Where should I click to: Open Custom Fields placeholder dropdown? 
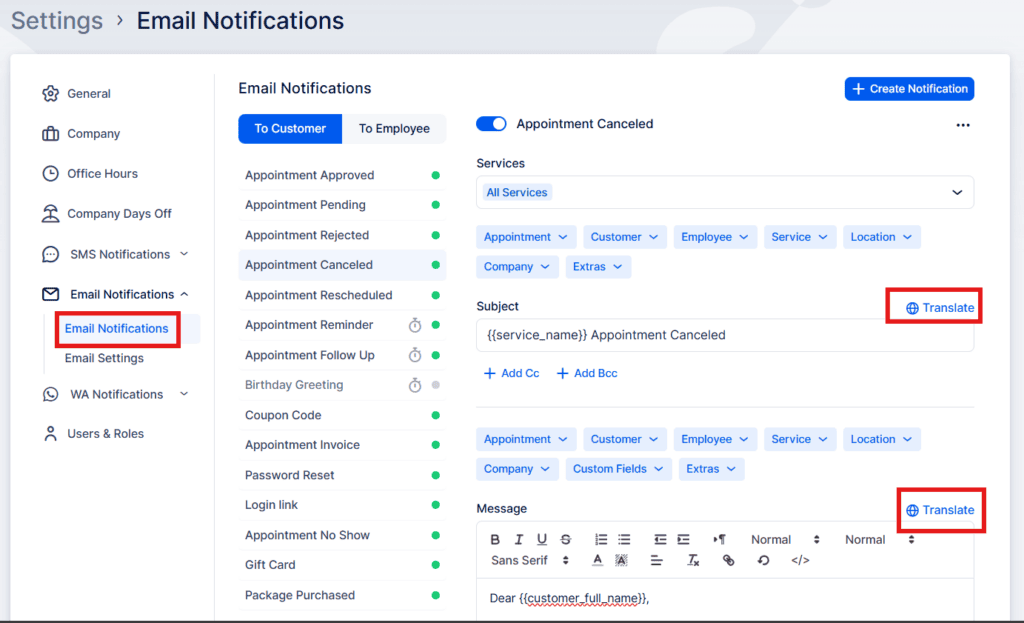point(618,469)
